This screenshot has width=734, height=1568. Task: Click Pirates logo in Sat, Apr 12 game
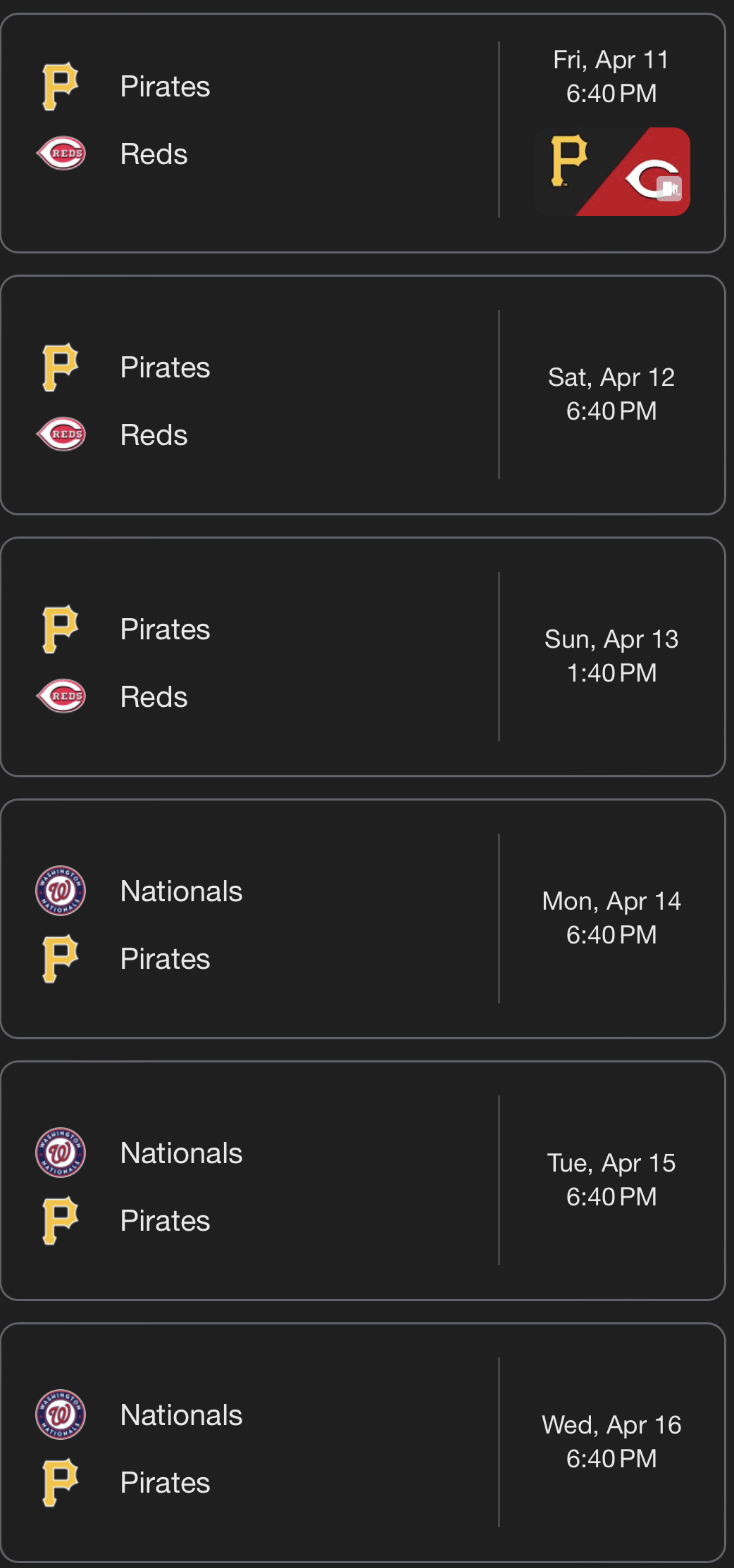[x=61, y=368]
